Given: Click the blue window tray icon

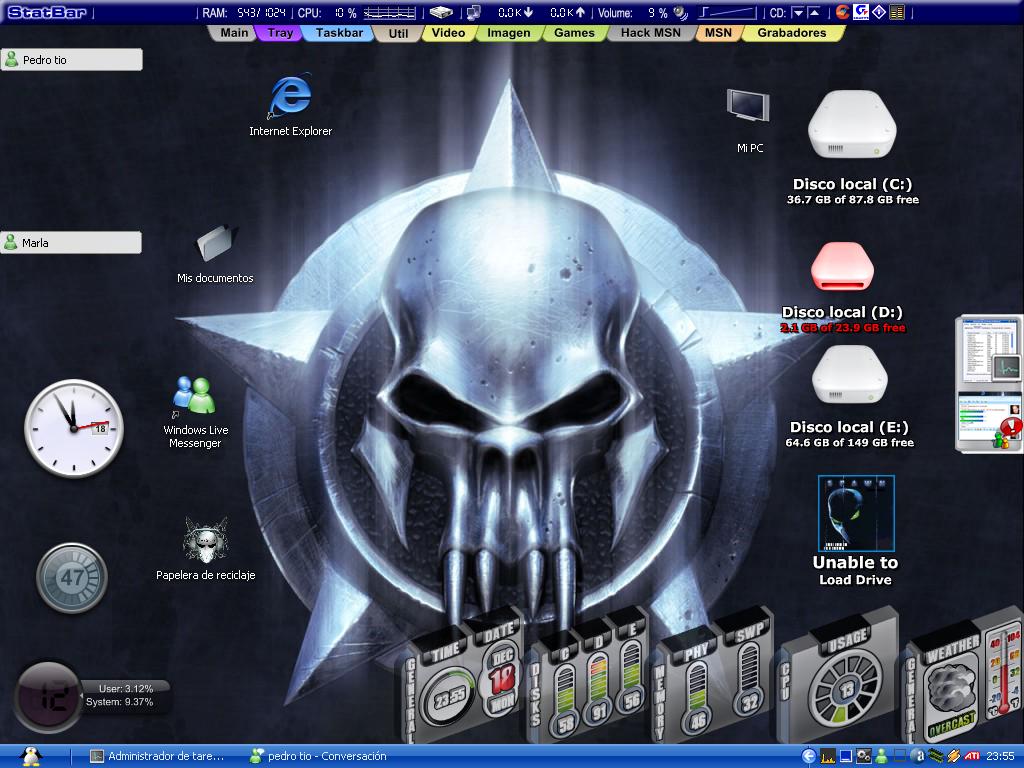Looking at the screenshot, I should click(x=846, y=756).
